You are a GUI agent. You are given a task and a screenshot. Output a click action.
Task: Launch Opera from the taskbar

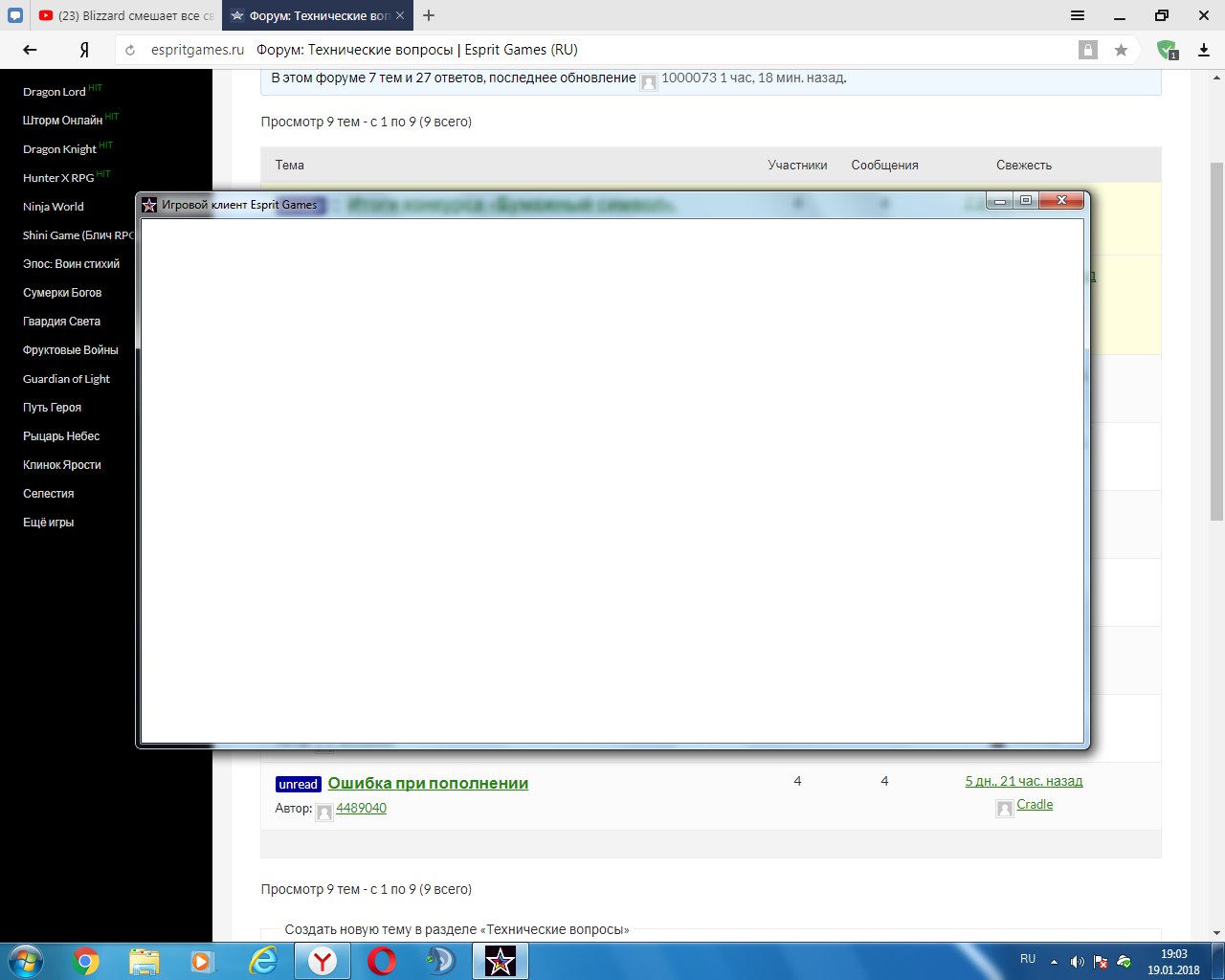click(382, 961)
